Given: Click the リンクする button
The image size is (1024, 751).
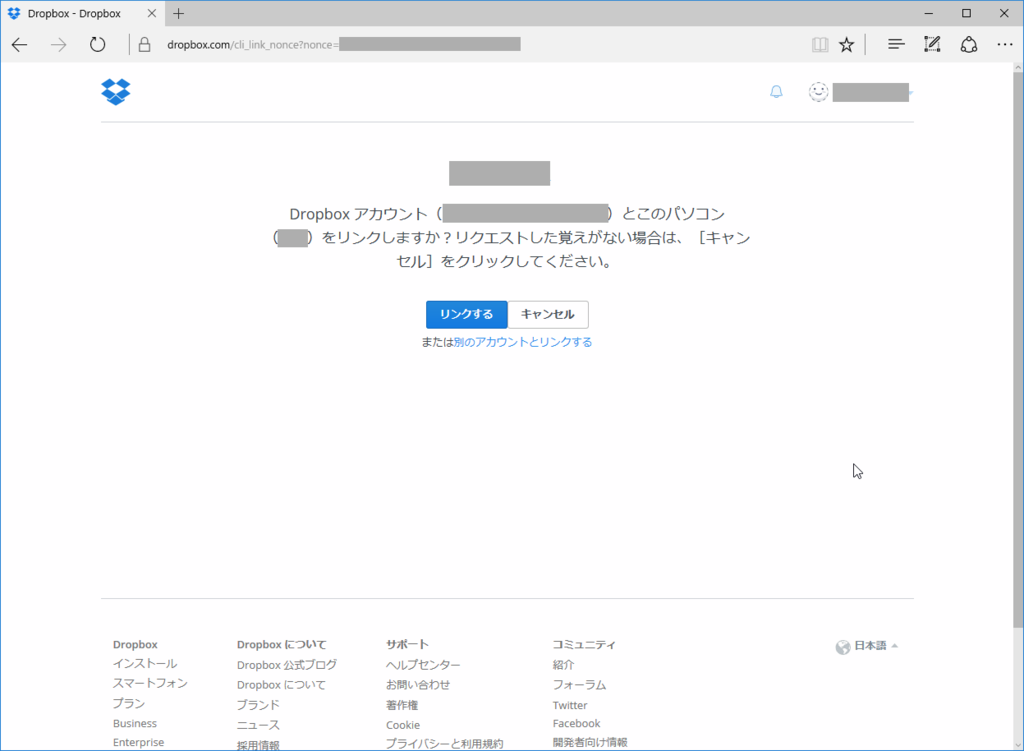Looking at the screenshot, I should tap(466, 315).
